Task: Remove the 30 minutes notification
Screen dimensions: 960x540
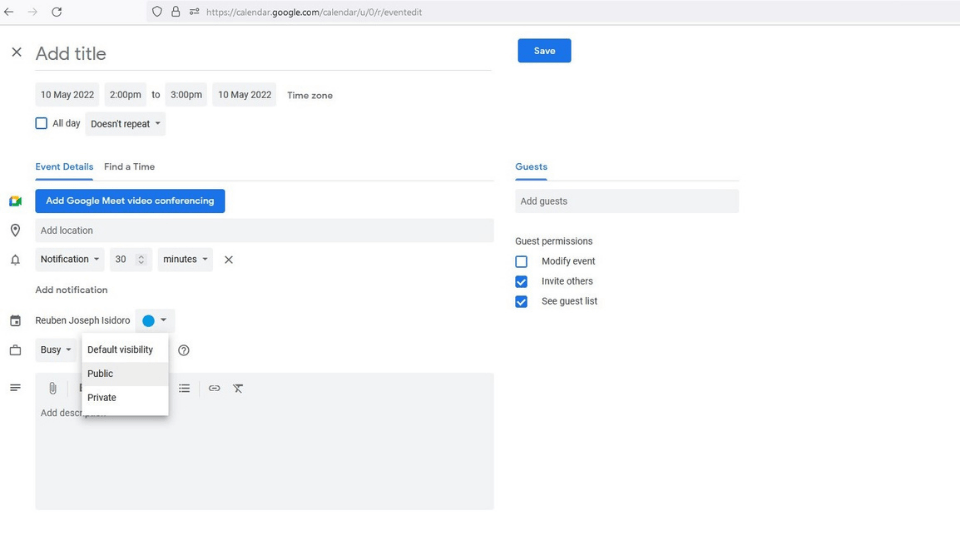Action: pos(228,260)
